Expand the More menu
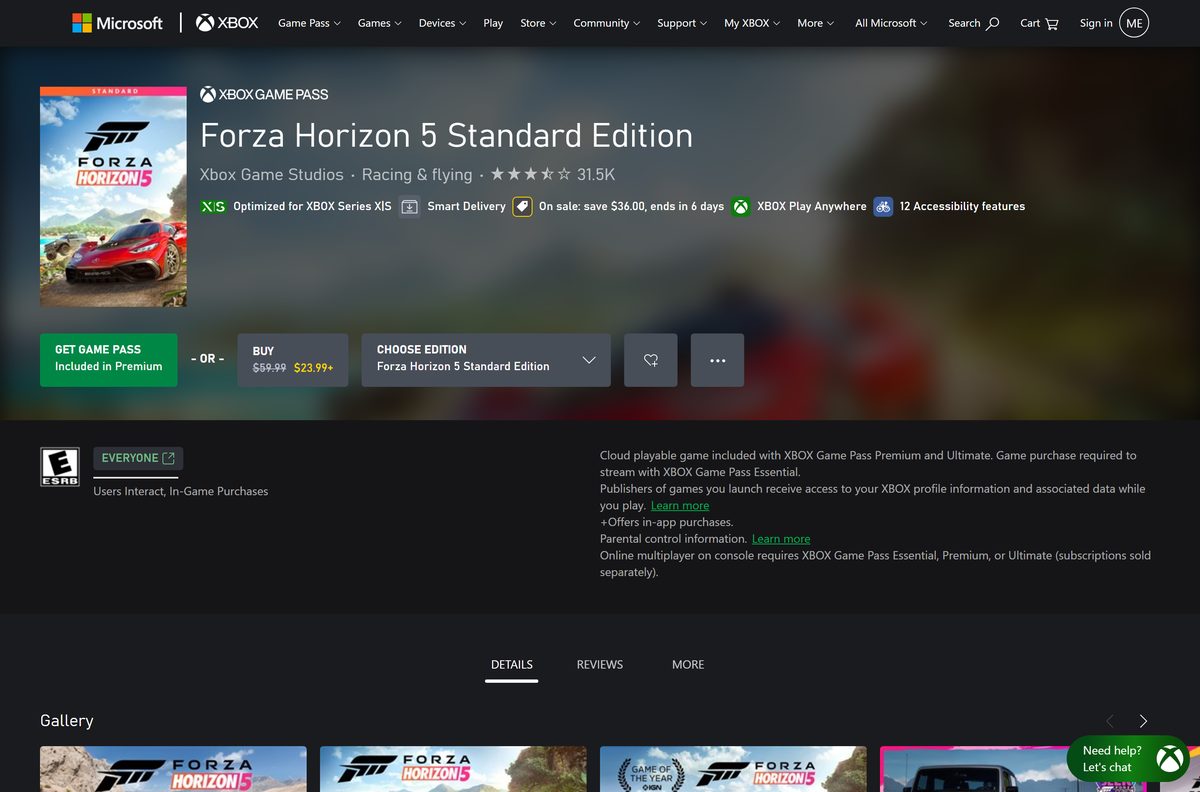This screenshot has width=1200, height=792. [x=816, y=23]
